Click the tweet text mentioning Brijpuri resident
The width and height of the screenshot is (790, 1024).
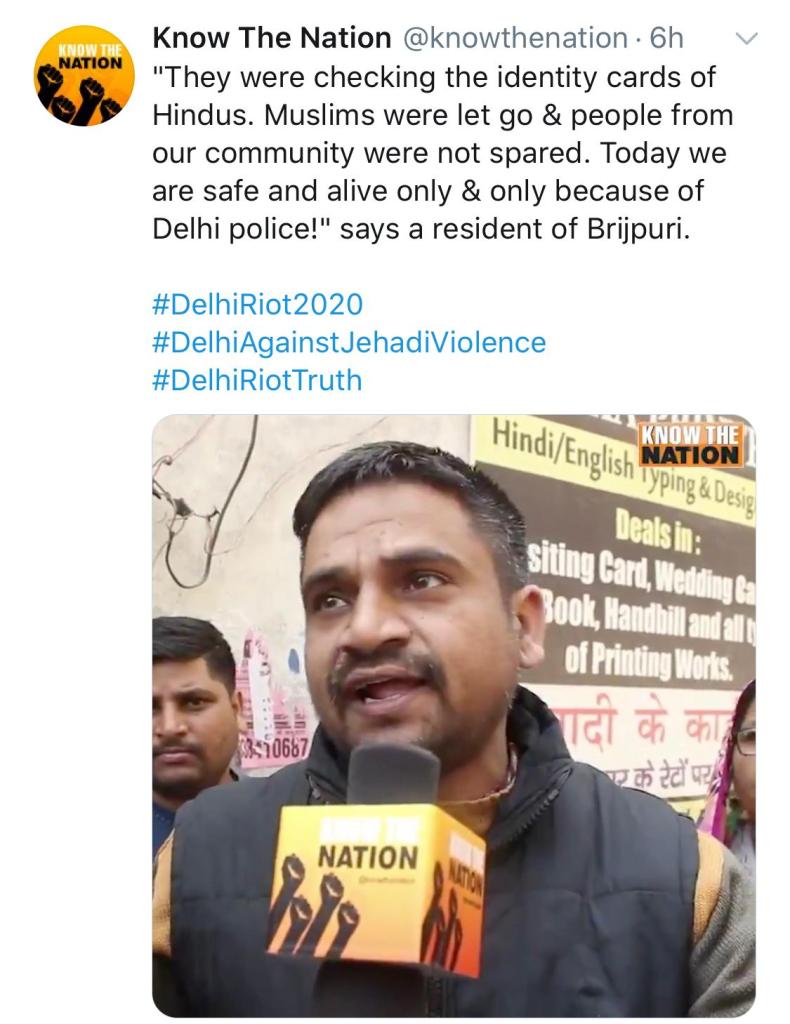tap(443, 153)
